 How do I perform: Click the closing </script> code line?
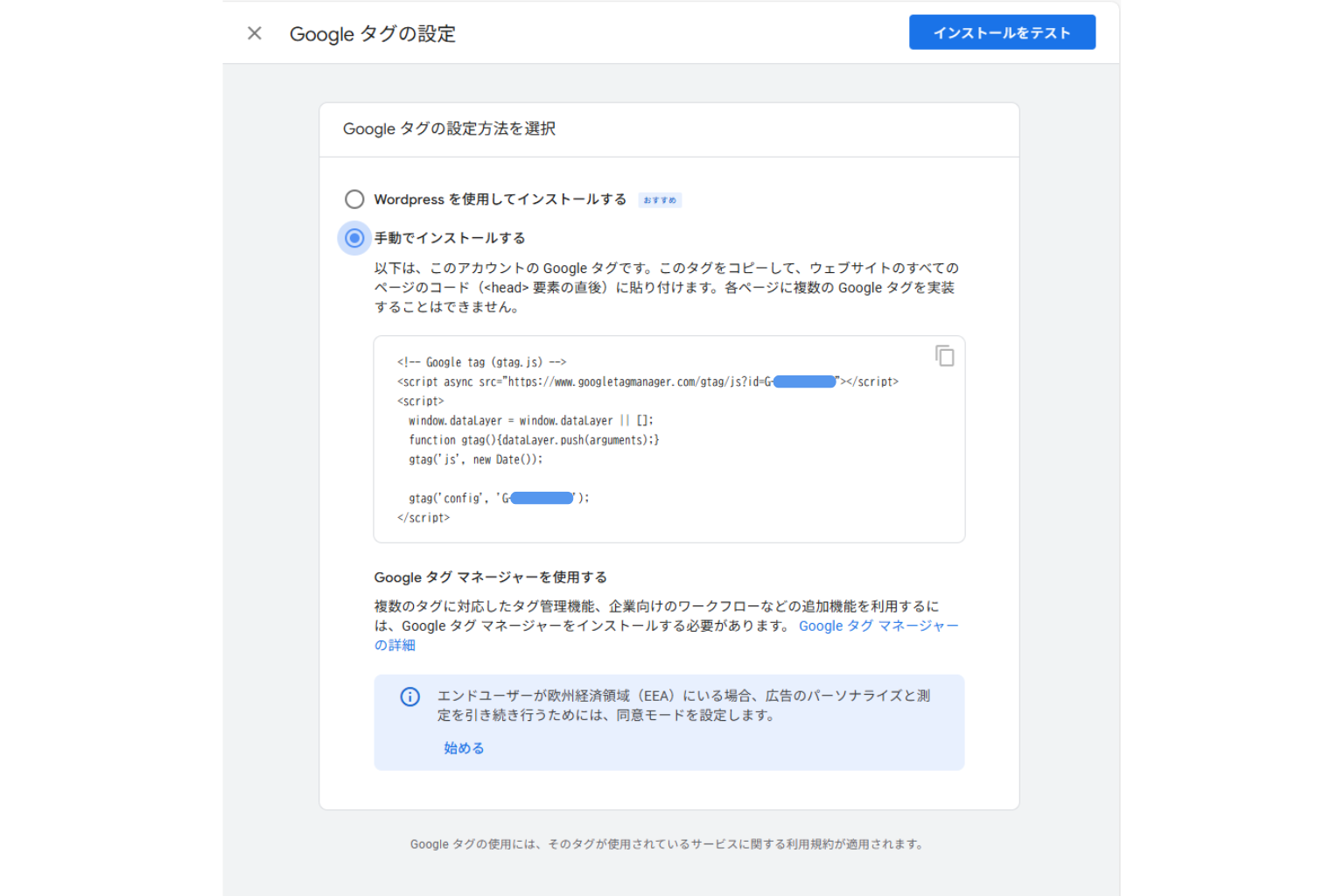[423, 518]
